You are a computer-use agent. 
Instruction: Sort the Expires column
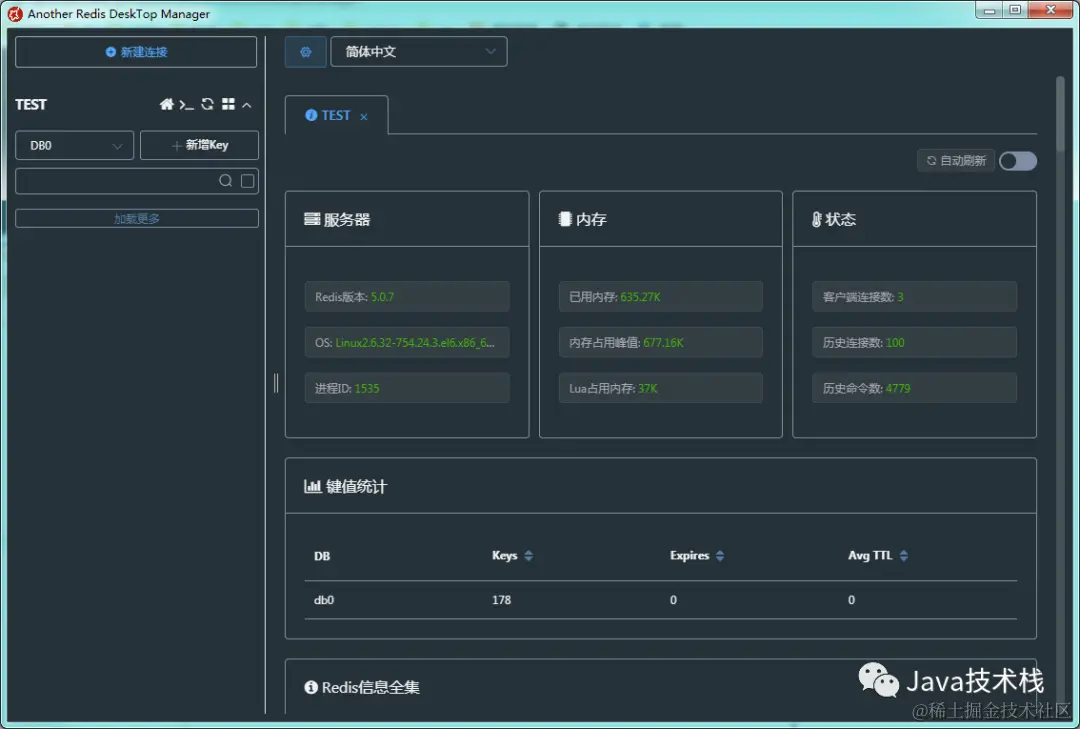point(720,555)
